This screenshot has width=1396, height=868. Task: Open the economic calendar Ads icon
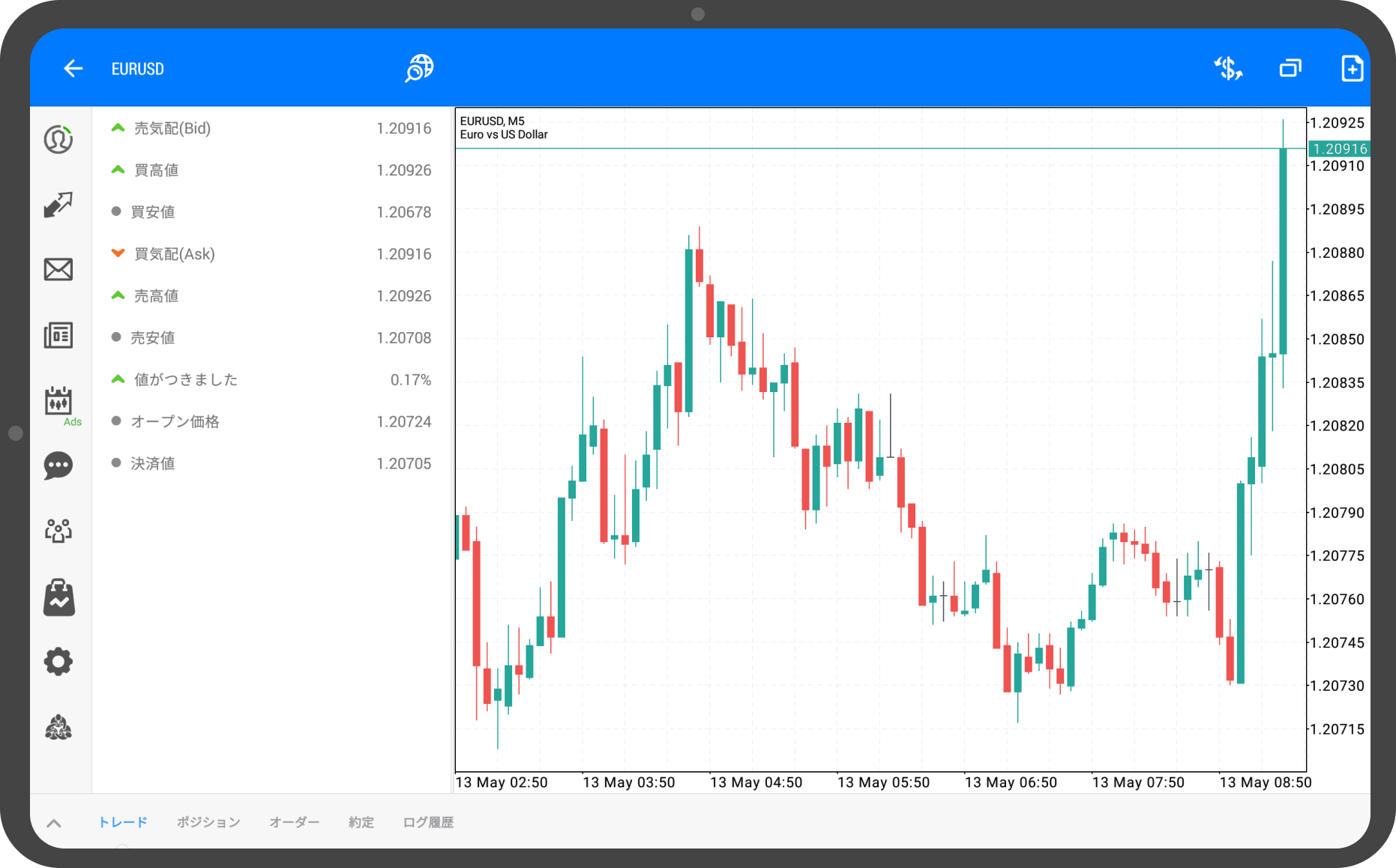coord(58,403)
